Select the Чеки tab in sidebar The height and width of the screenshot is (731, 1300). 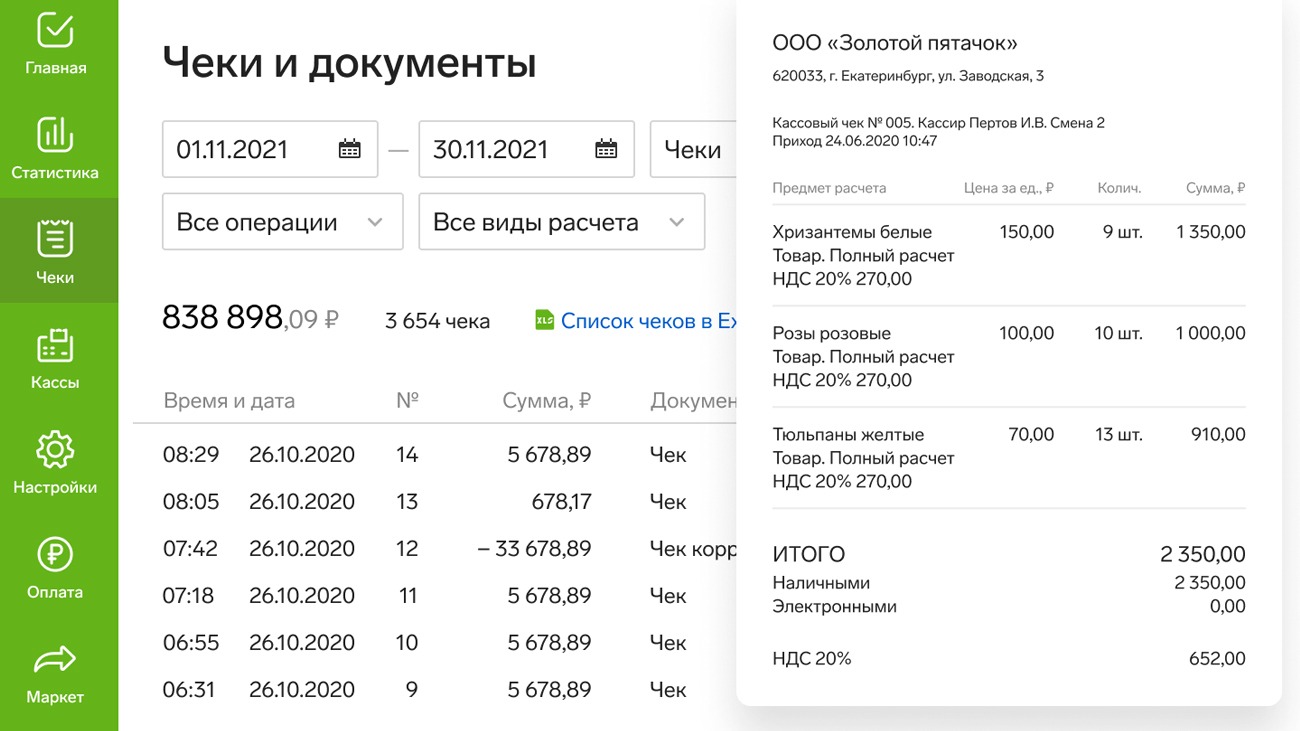55,250
